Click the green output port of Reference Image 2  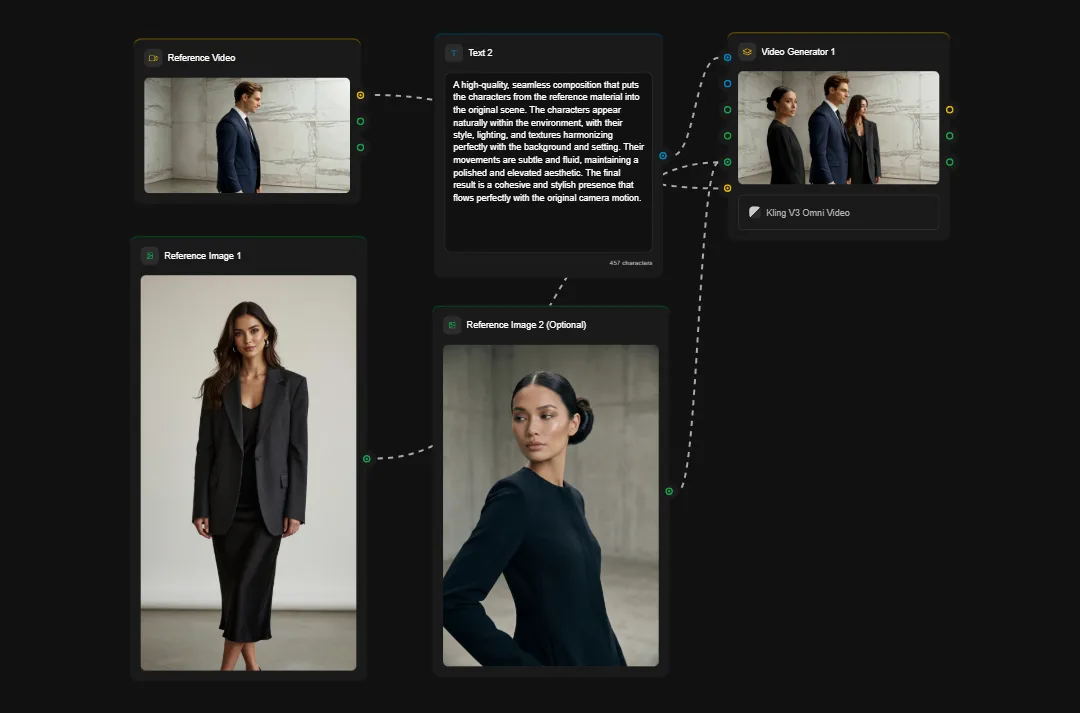tap(668, 491)
